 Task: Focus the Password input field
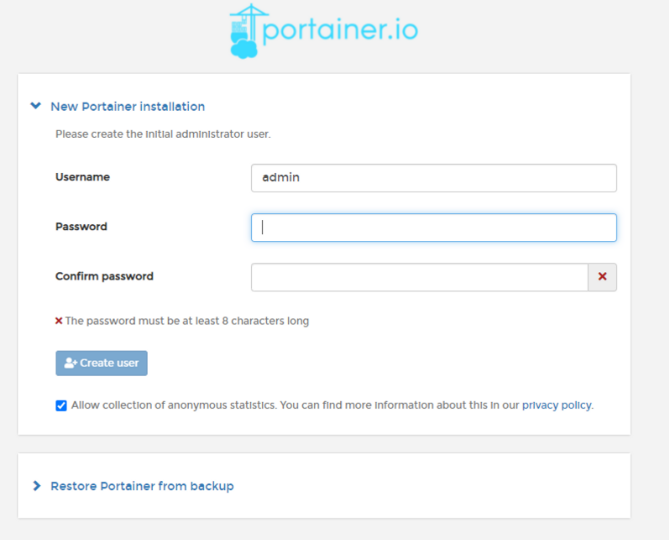(433, 227)
